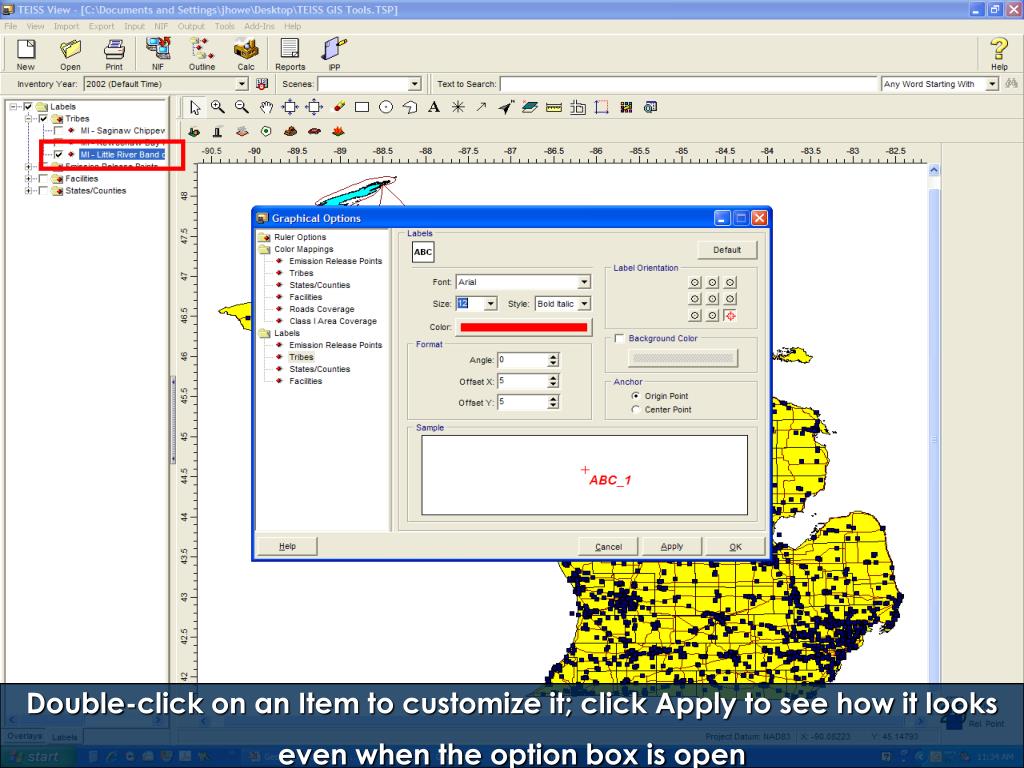Open Reports from the toolbar
The width and height of the screenshot is (1024, 768).
[x=290, y=54]
